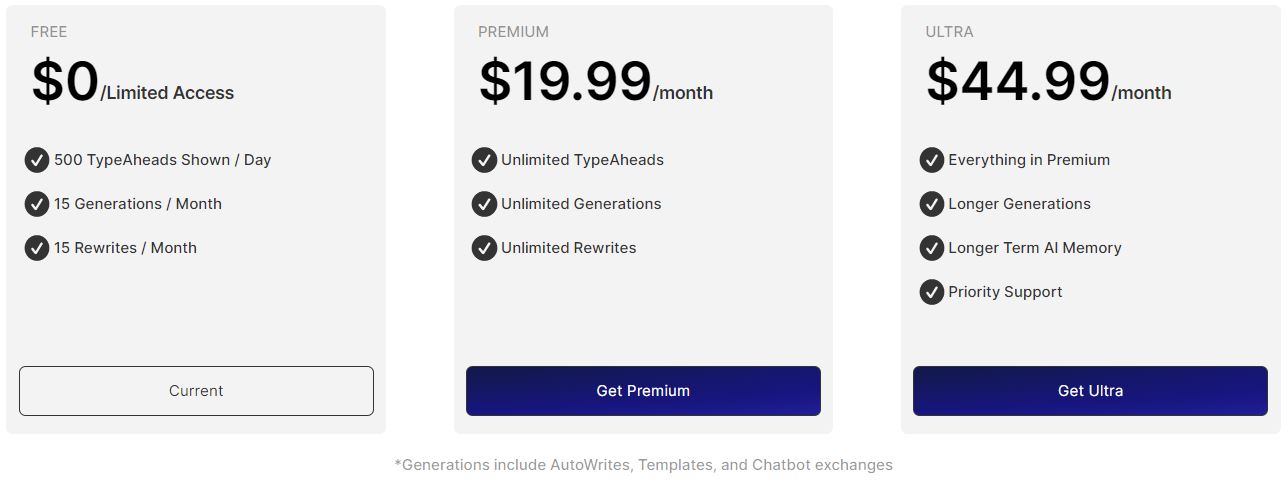The image size is (1288, 485).
Task: Select the PREMIUM plan heading label
Action: (513, 32)
